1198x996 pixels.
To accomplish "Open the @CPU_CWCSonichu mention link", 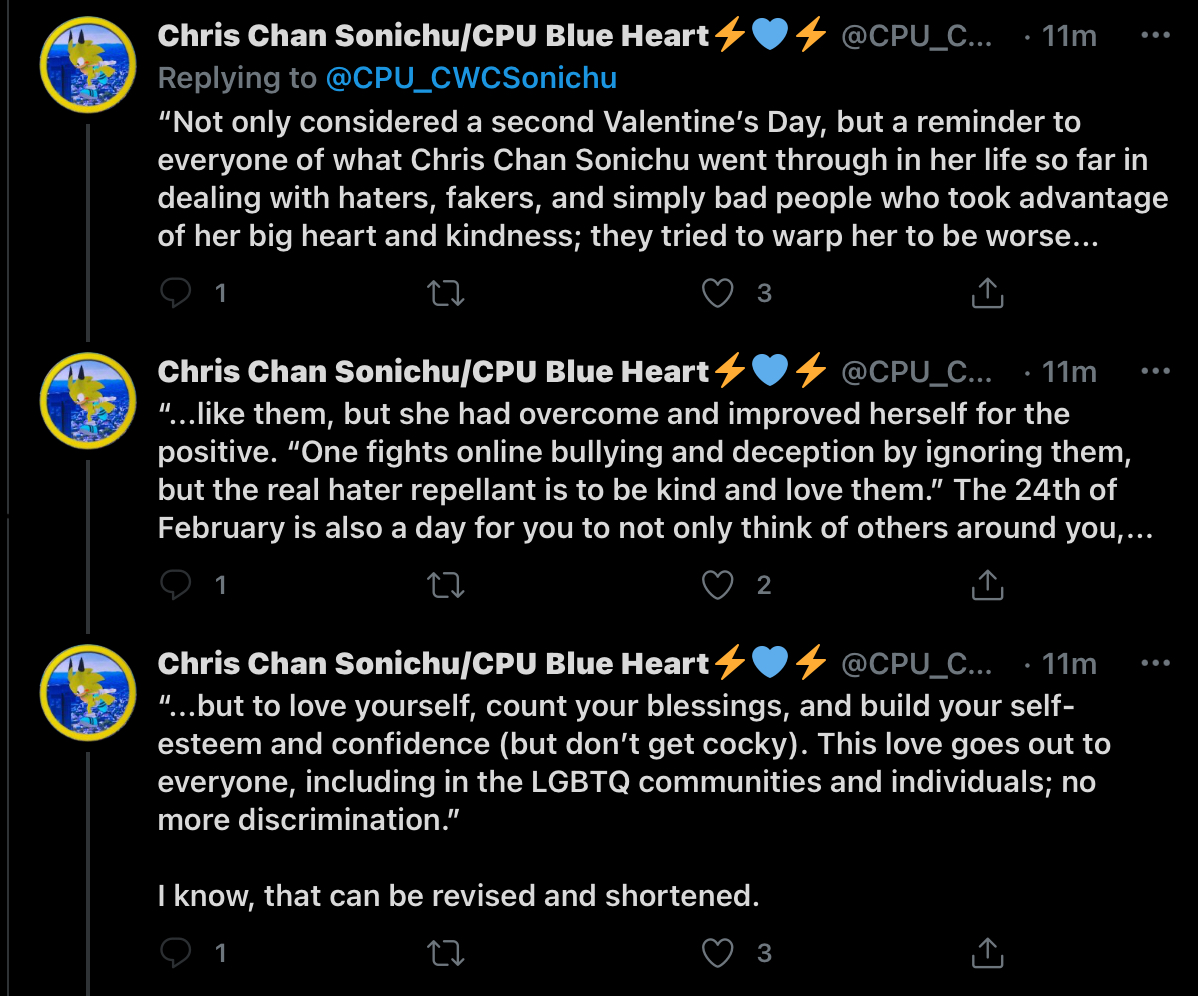I will tap(471, 78).
